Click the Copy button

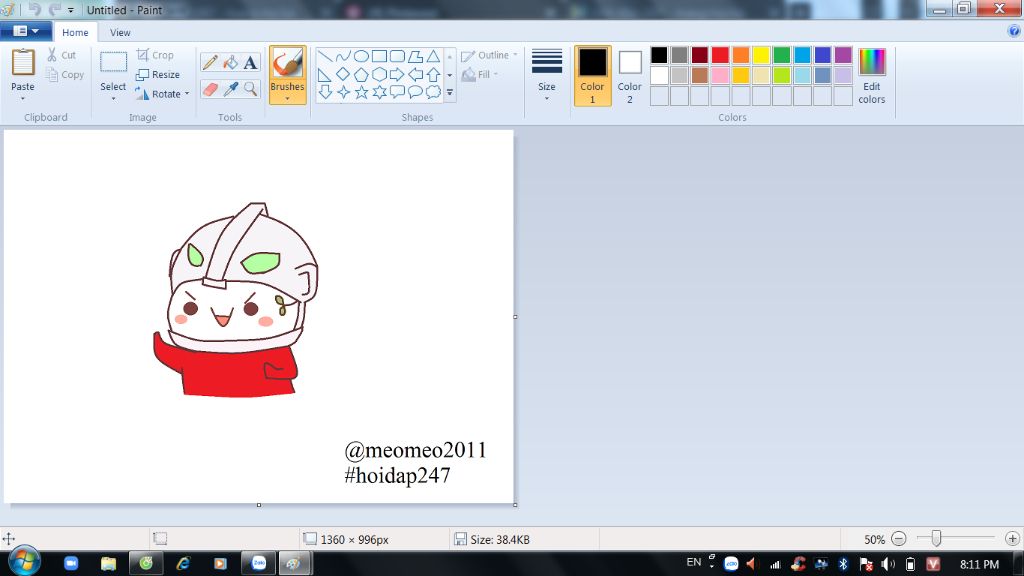pyautogui.click(x=65, y=75)
